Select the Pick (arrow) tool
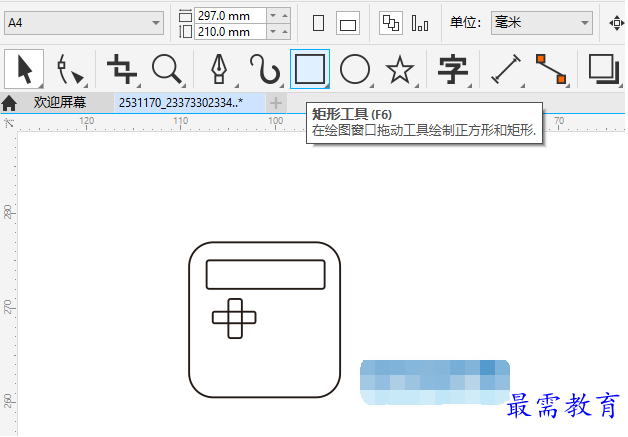This screenshot has width=628, height=437. point(24,69)
